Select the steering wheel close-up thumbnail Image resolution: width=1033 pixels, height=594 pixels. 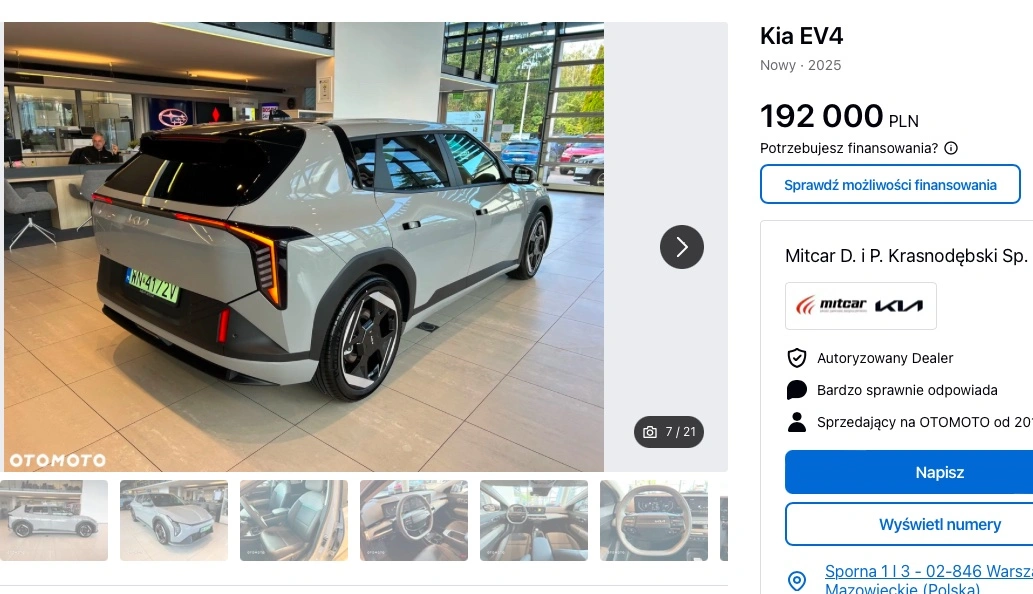654,520
